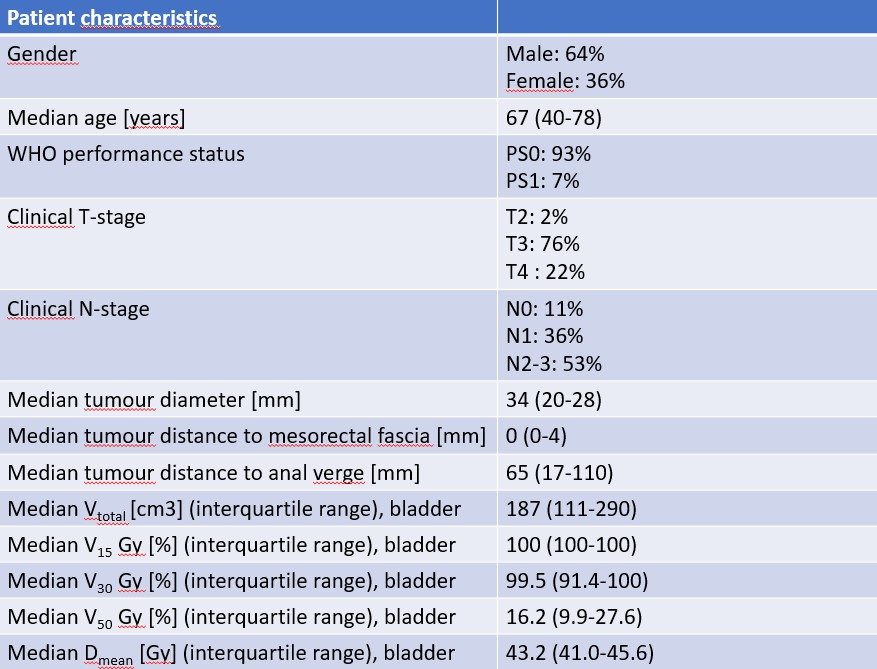The image size is (877, 669).
Task: Click the 67 (40-78) age value
Action: (554, 118)
